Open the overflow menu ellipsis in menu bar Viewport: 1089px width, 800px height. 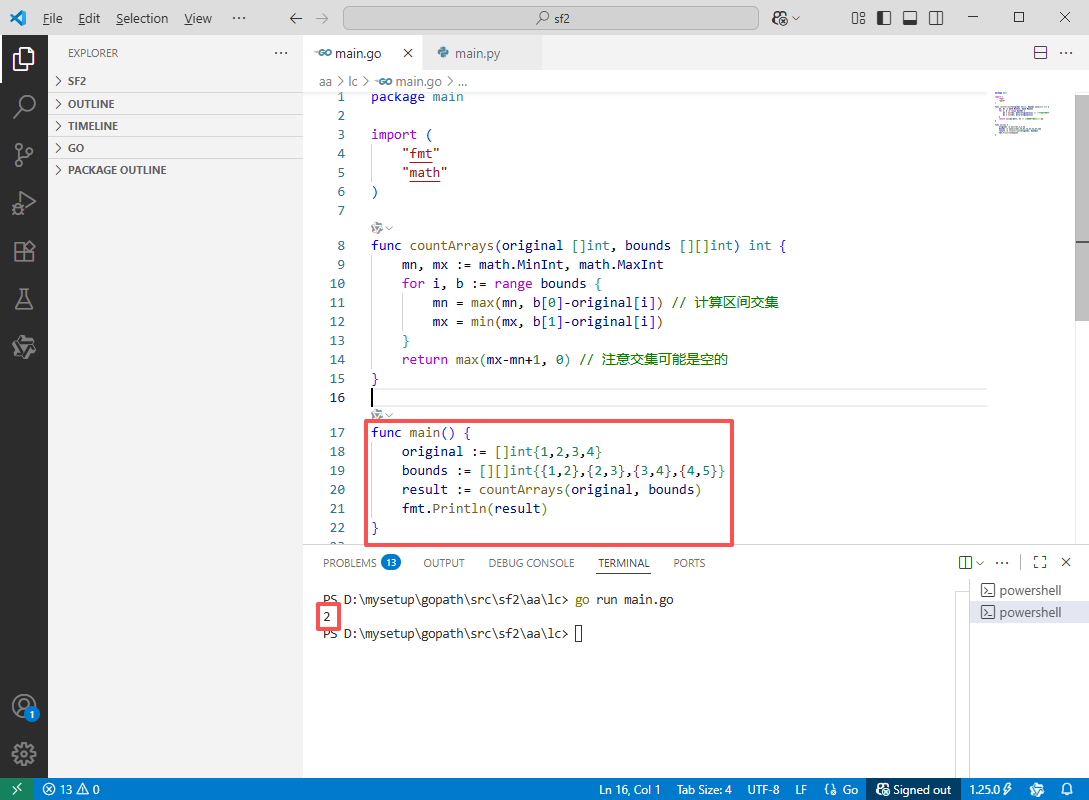tap(239, 18)
